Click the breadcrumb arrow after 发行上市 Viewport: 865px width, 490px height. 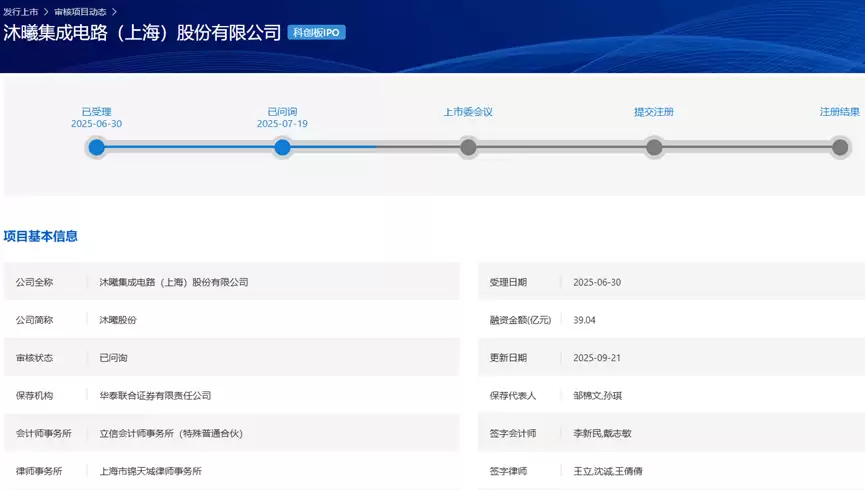click(x=46, y=11)
